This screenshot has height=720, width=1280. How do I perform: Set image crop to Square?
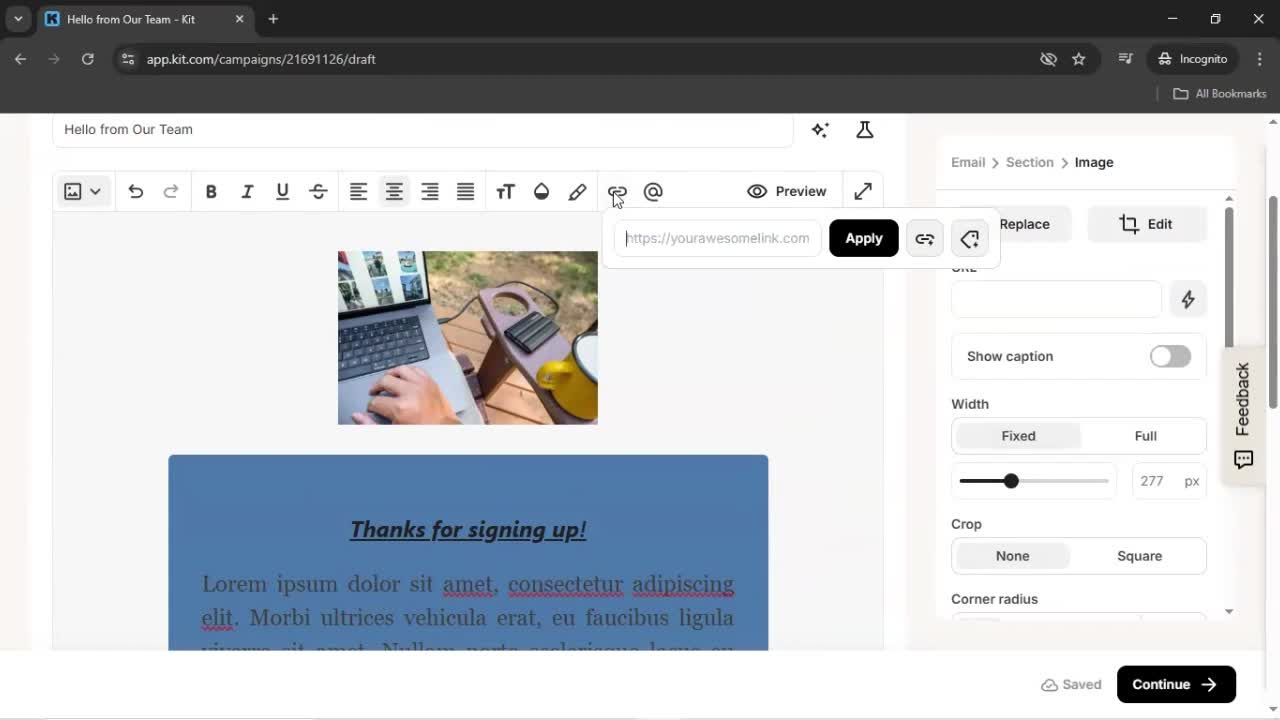1139,555
